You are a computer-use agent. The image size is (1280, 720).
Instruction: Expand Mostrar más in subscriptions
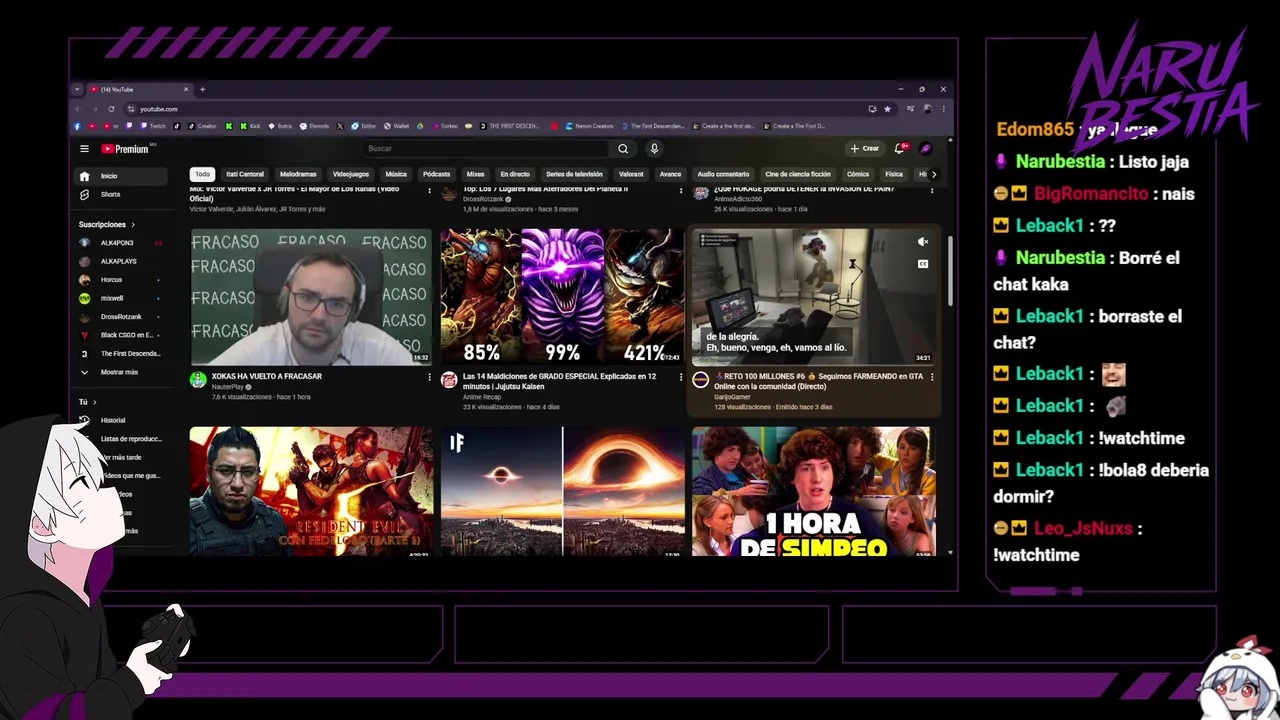pos(122,372)
